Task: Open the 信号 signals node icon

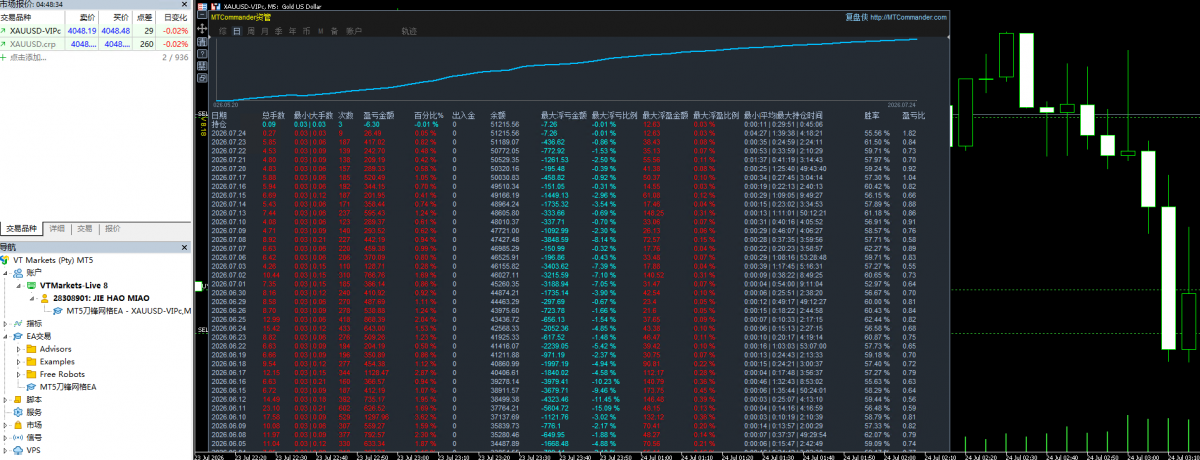Action: (18, 437)
